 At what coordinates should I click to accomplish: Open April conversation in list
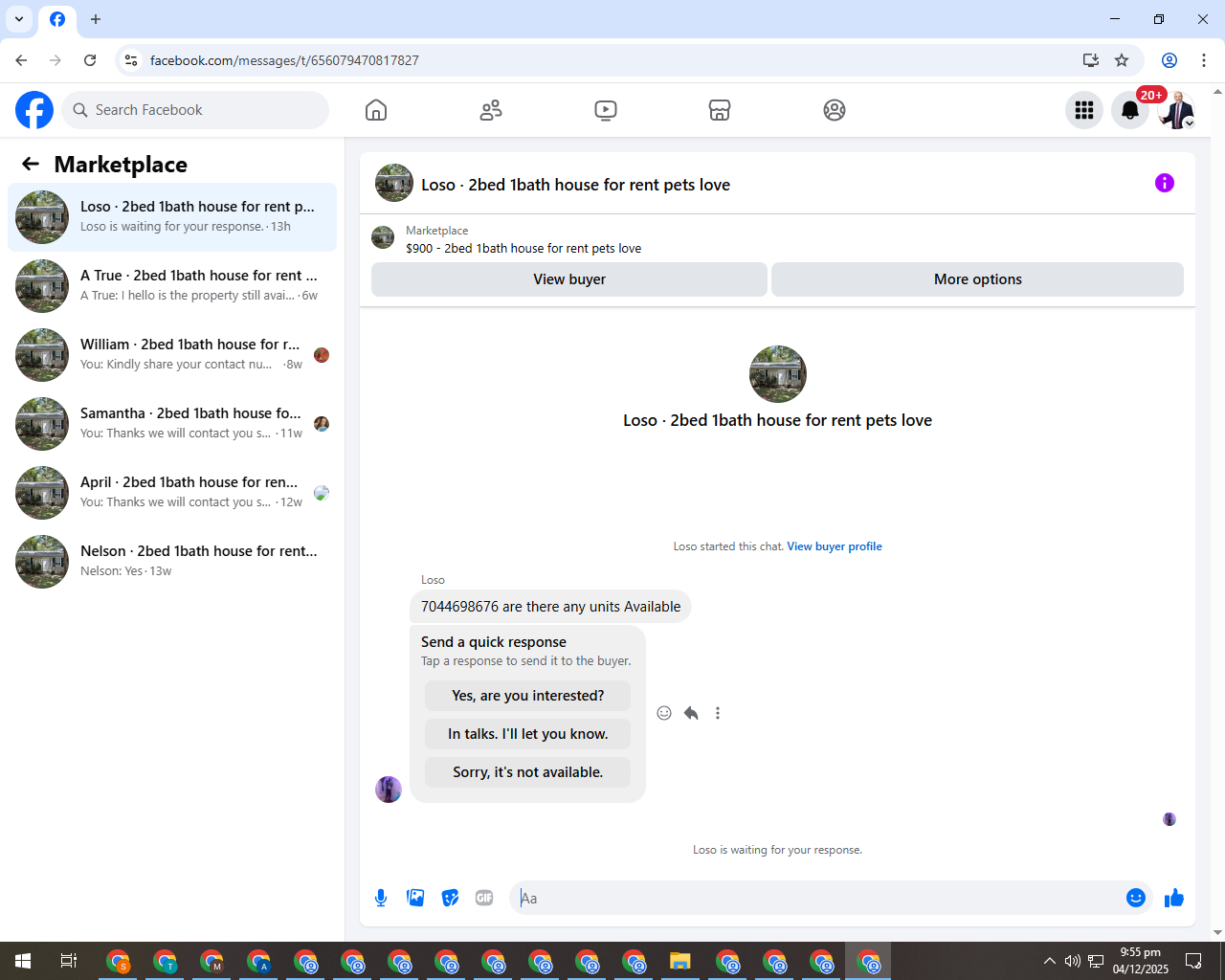pyautogui.click(x=172, y=493)
